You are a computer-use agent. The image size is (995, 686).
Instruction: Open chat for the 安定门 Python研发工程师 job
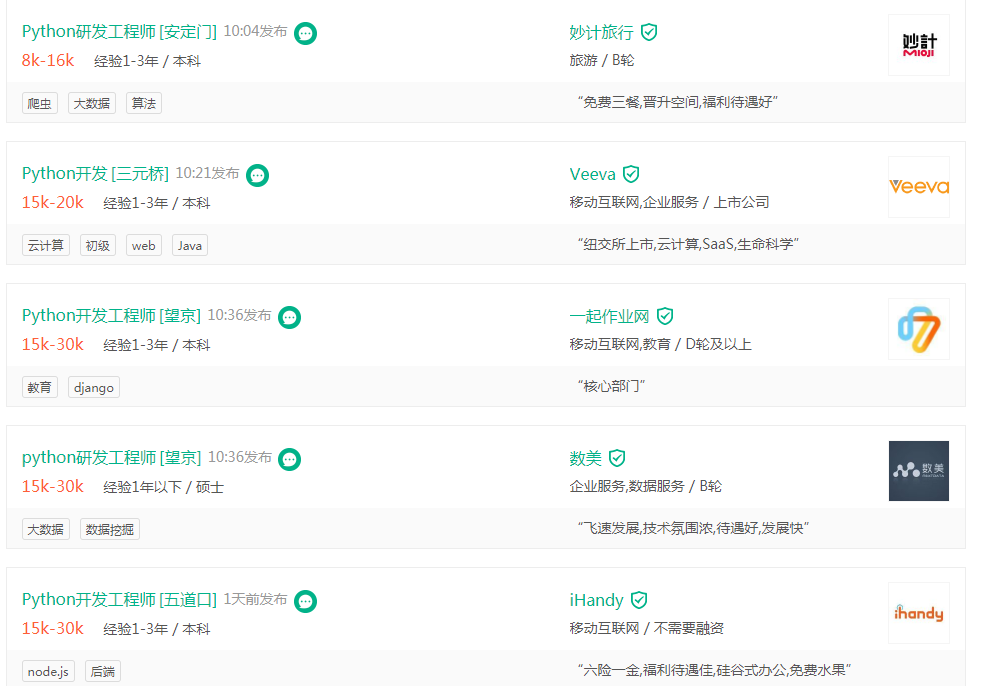pyautogui.click(x=305, y=33)
